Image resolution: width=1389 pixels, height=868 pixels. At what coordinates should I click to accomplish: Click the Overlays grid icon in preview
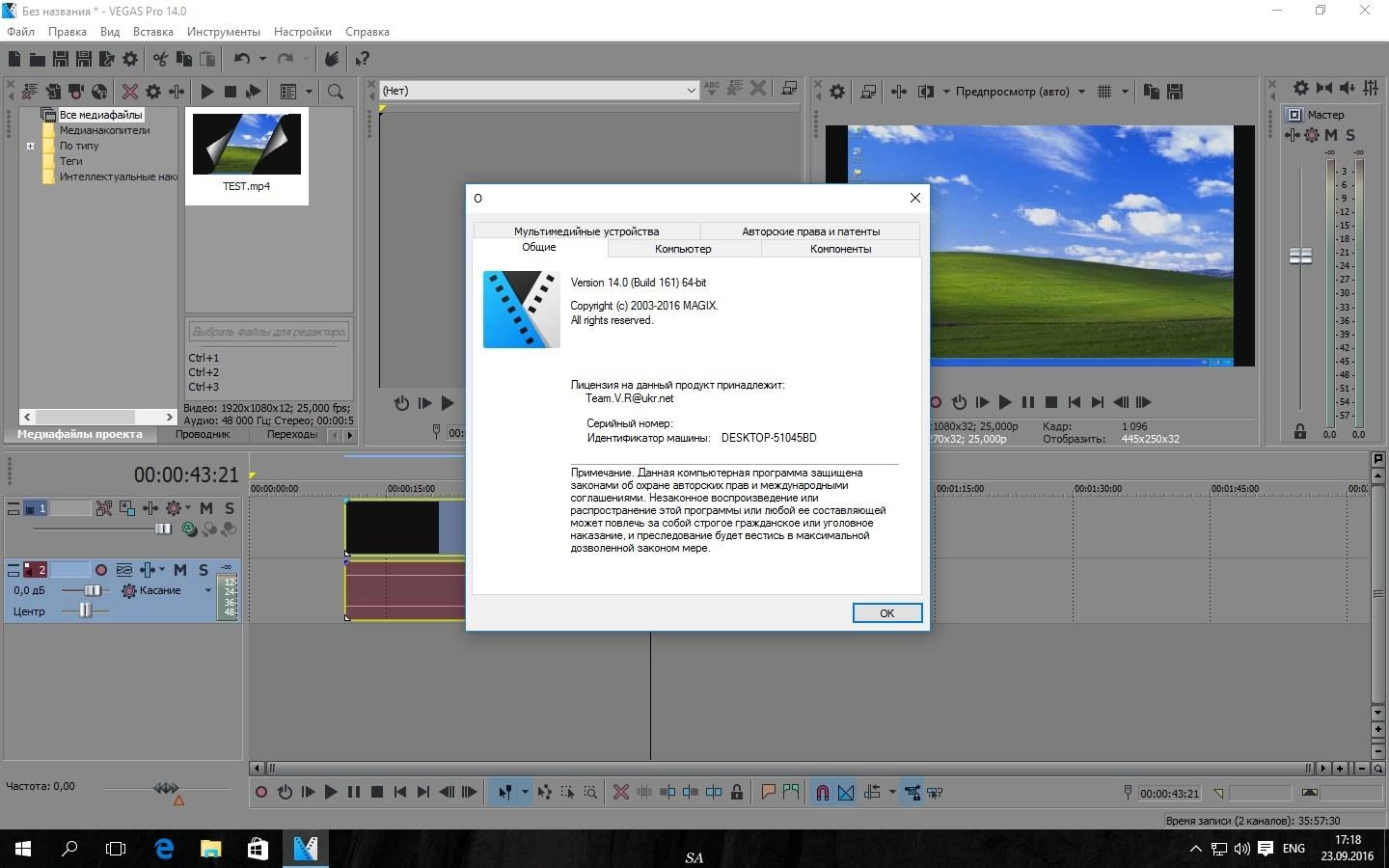coord(1104,92)
